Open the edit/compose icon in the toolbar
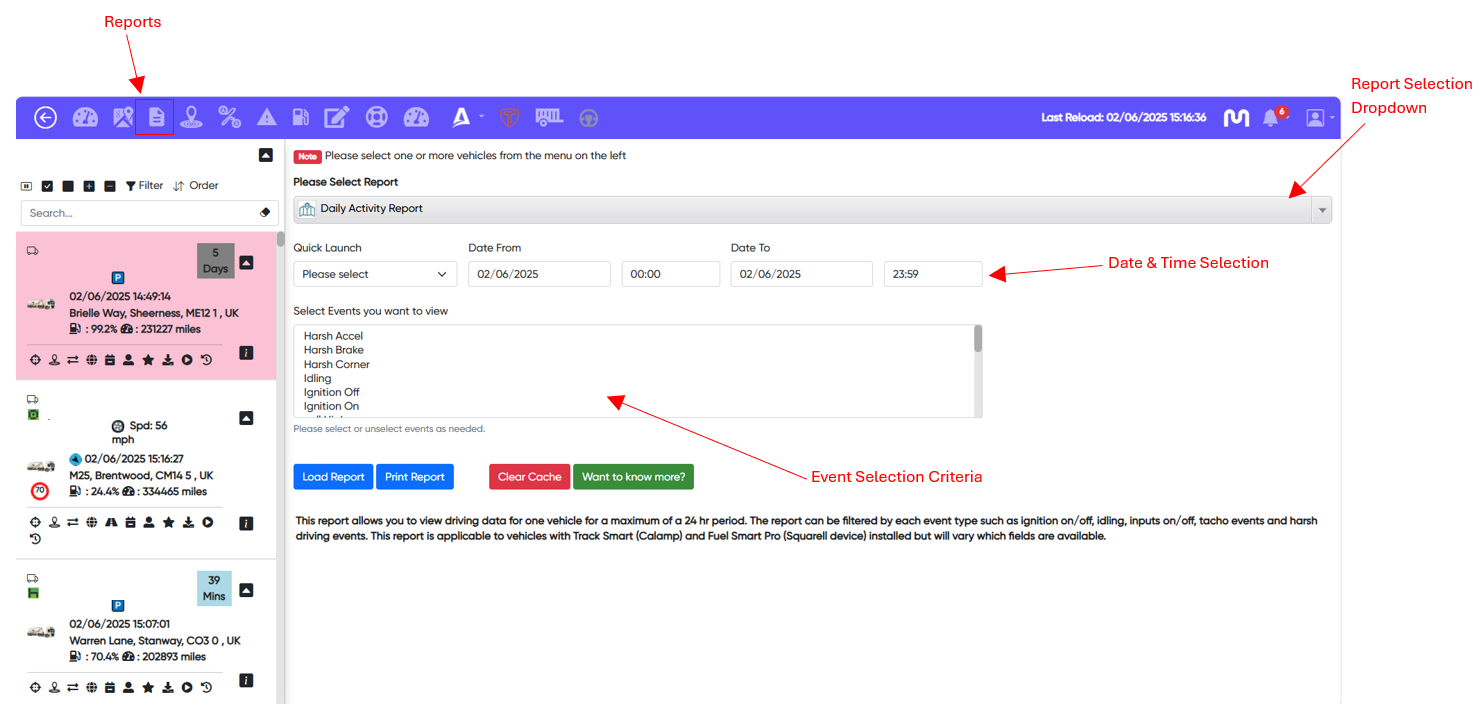 pyautogui.click(x=337, y=117)
